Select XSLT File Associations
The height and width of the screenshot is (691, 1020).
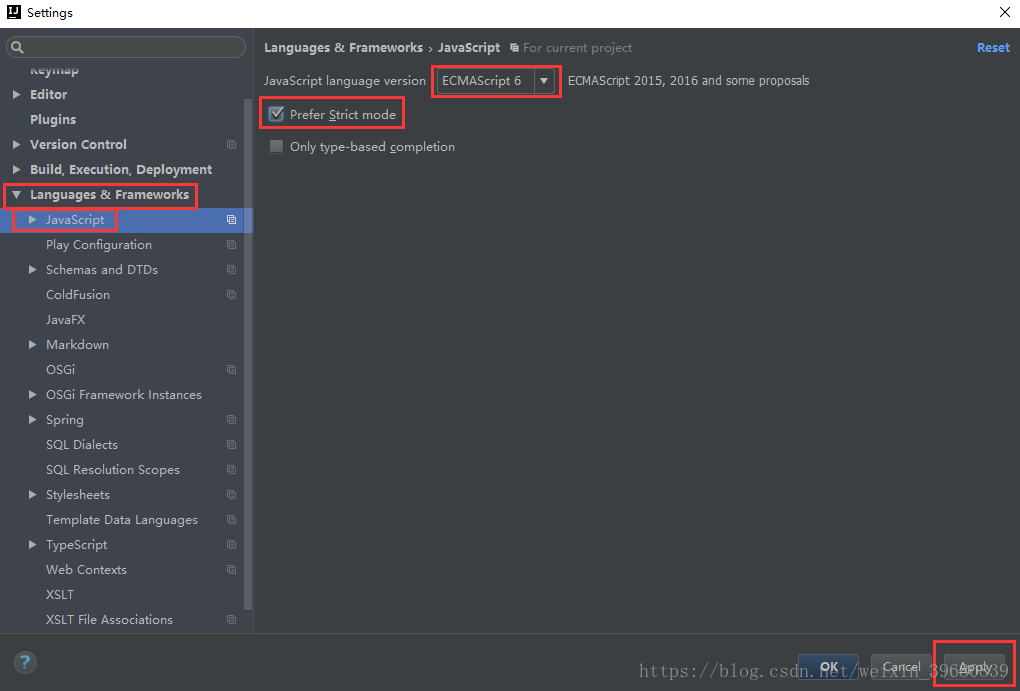[109, 619]
